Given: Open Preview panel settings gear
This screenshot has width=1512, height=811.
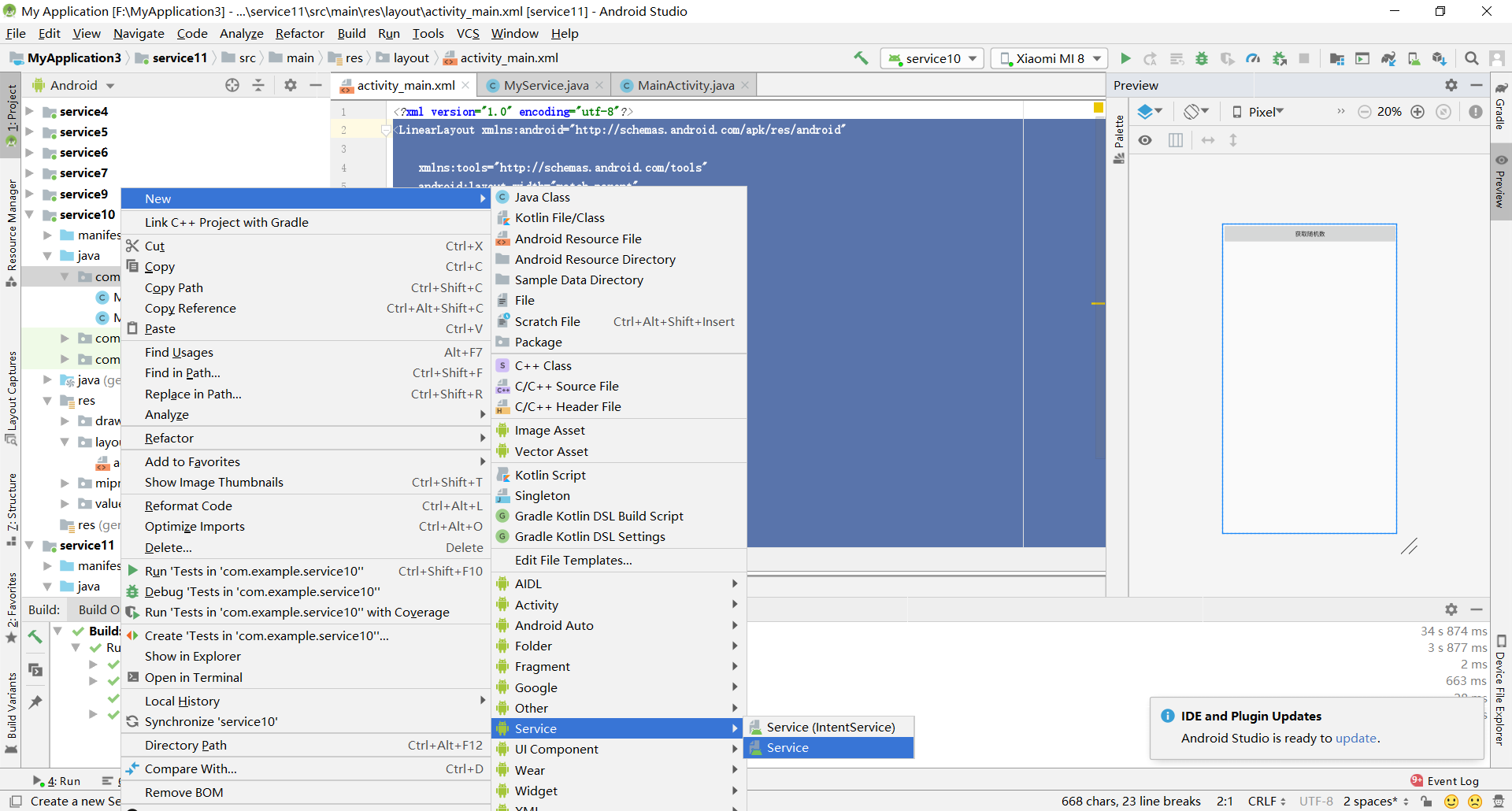Looking at the screenshot, I should pyautogui.click(x=1451, y=85).
